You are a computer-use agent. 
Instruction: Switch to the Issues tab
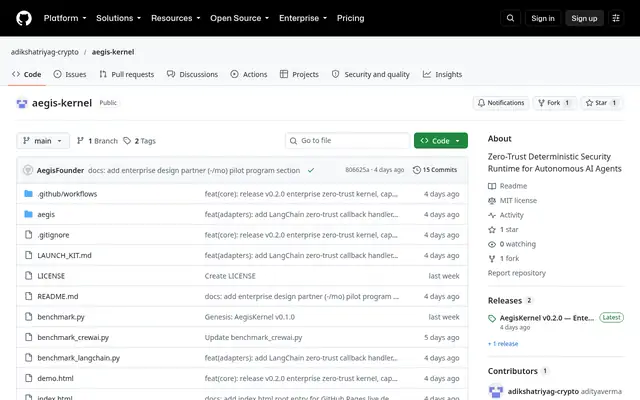[70, 74]
